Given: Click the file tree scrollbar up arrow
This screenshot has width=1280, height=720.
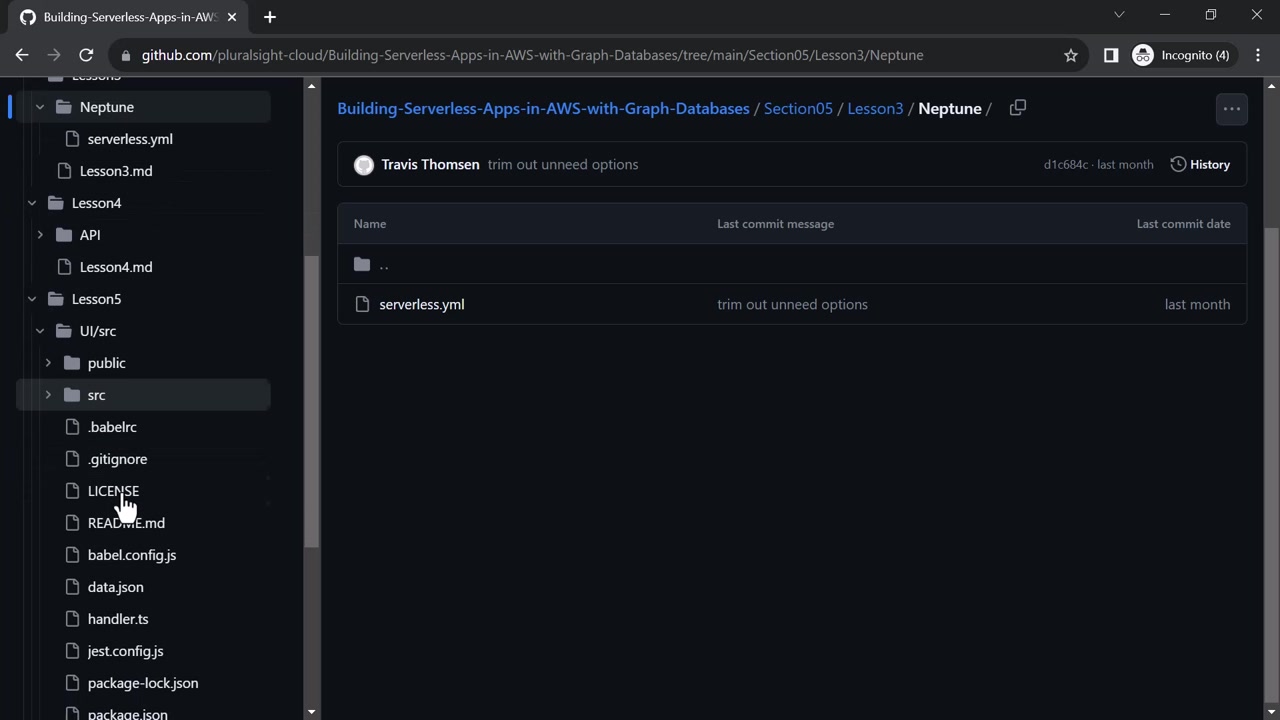Looking at the screenshot, I should pos(312,87).
